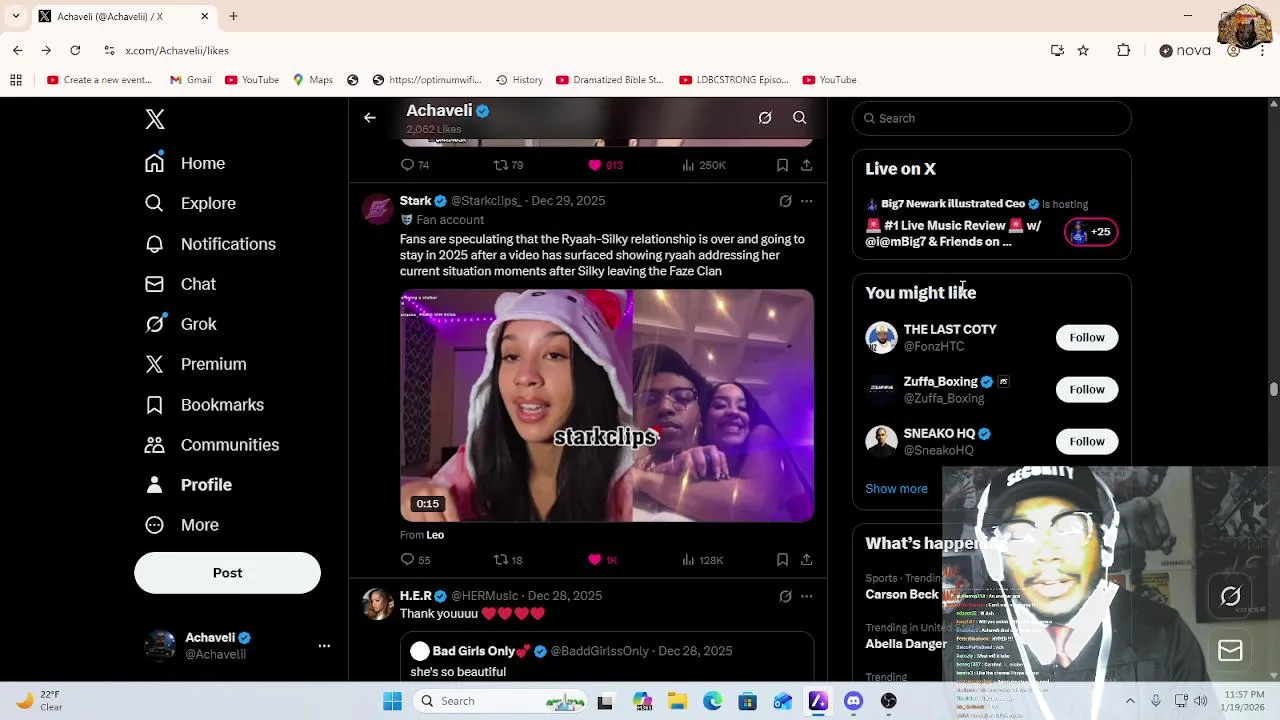
Task: Open @Starkclips_ handle link
Action: (x=486, y=201)
